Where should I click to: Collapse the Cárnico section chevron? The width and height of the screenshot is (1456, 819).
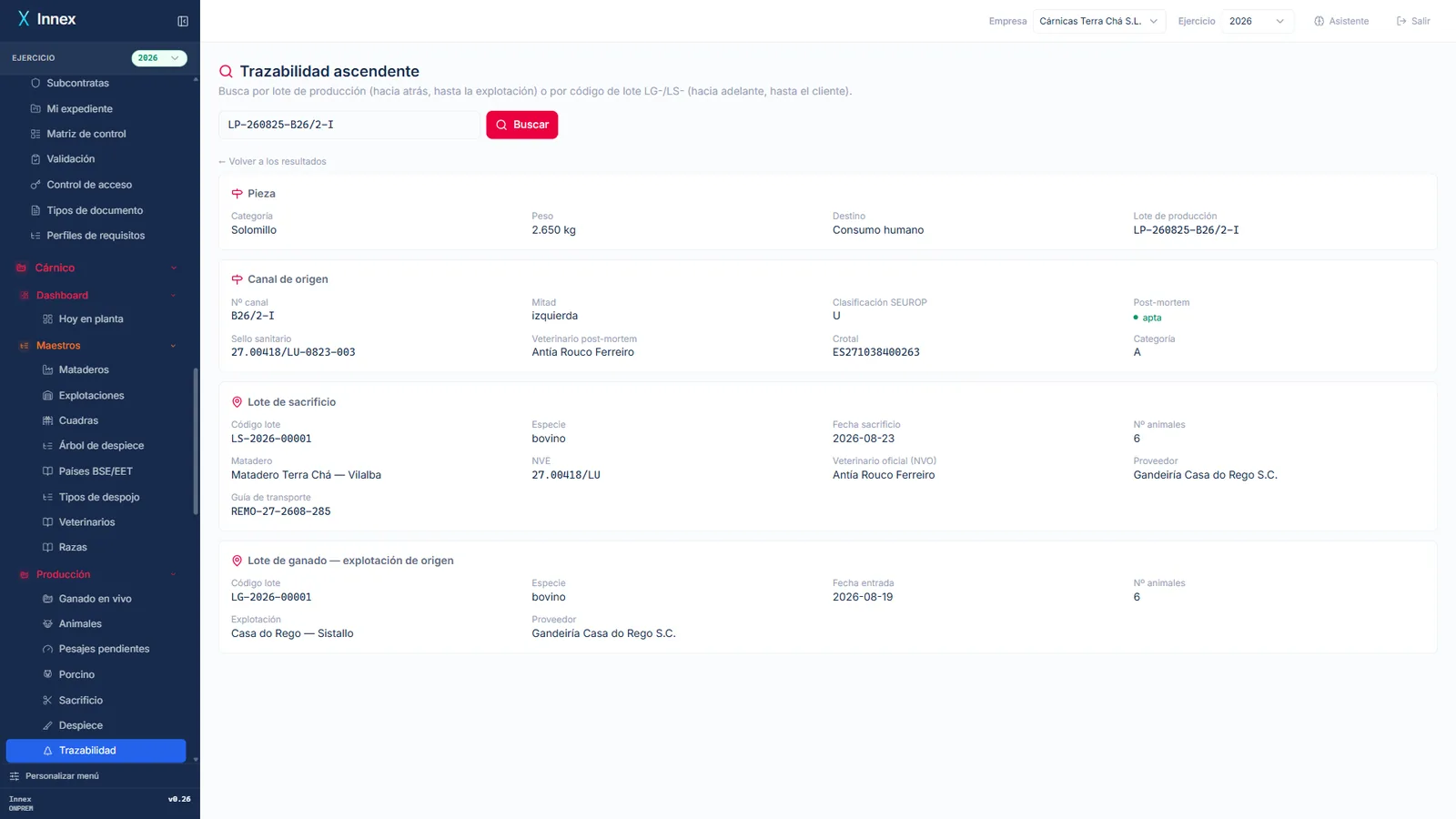(174, 268)
